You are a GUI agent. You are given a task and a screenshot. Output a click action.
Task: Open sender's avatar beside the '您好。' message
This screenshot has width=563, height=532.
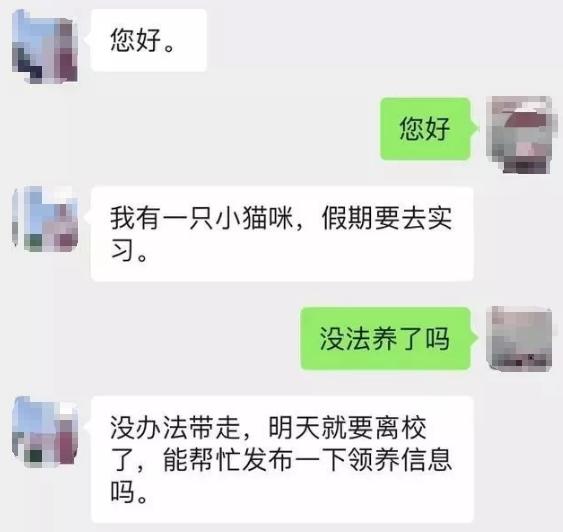pos(45,46)
